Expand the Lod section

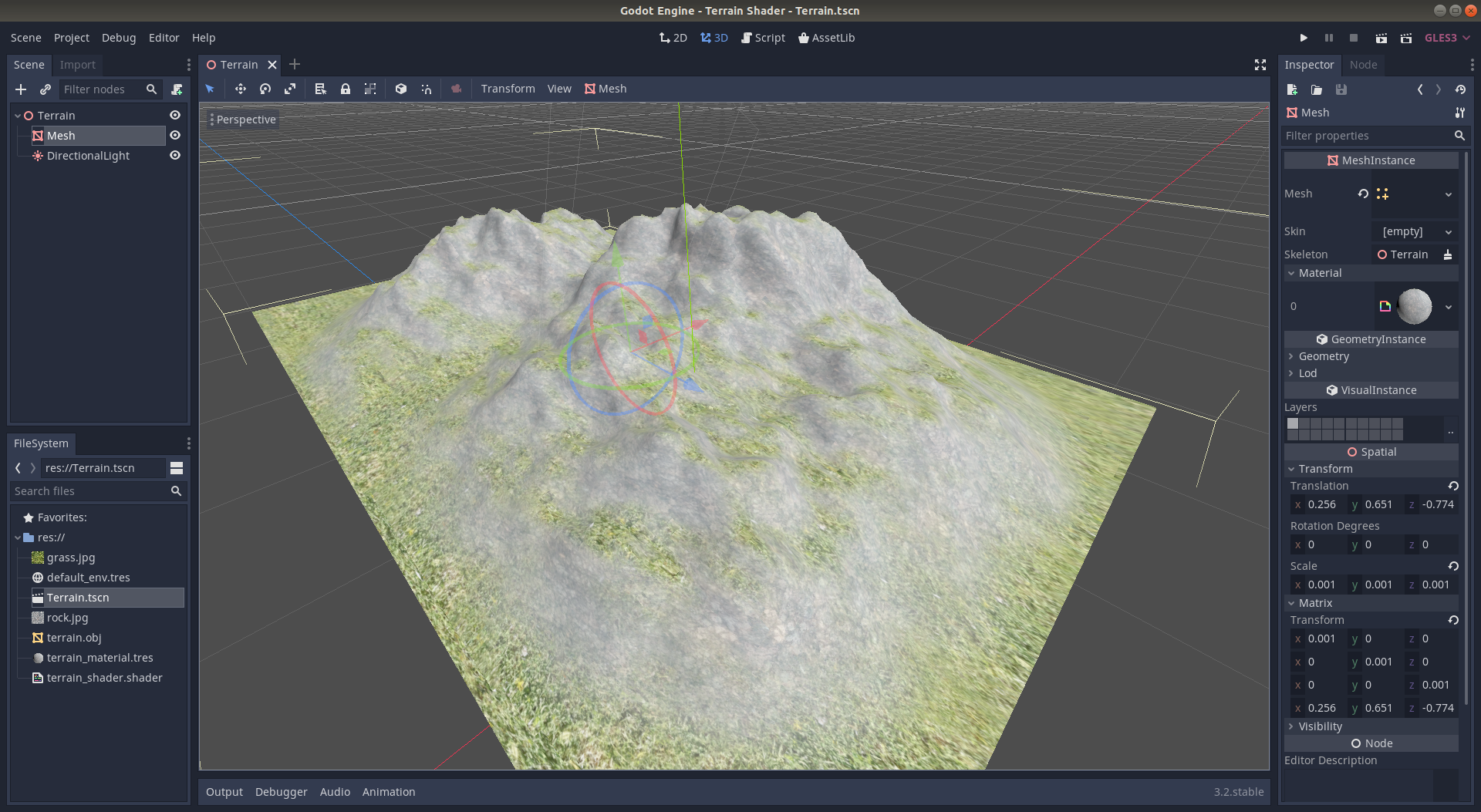tap(1371, 373)
